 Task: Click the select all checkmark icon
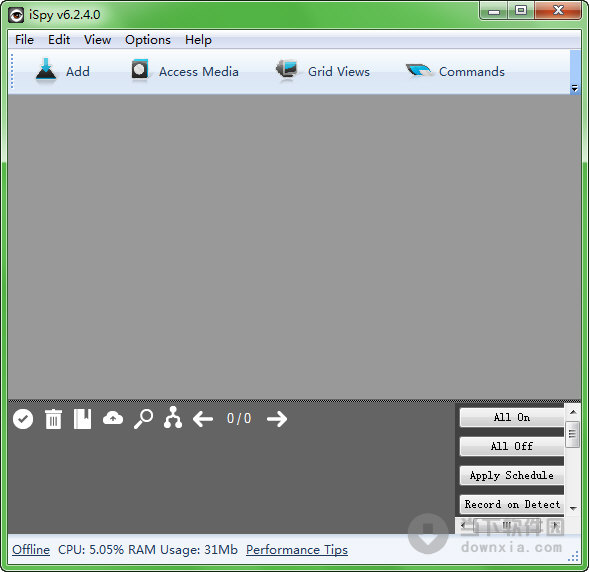pos(23,419)
